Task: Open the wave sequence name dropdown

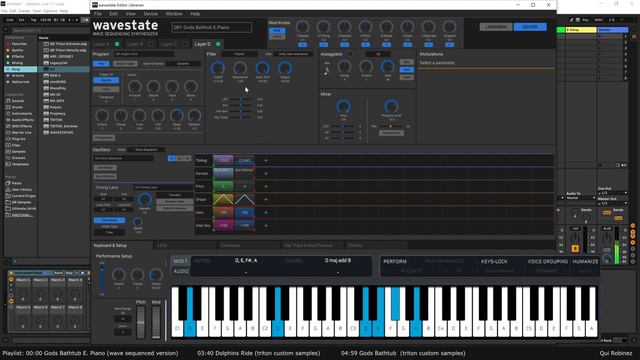Action: (123, 158)
